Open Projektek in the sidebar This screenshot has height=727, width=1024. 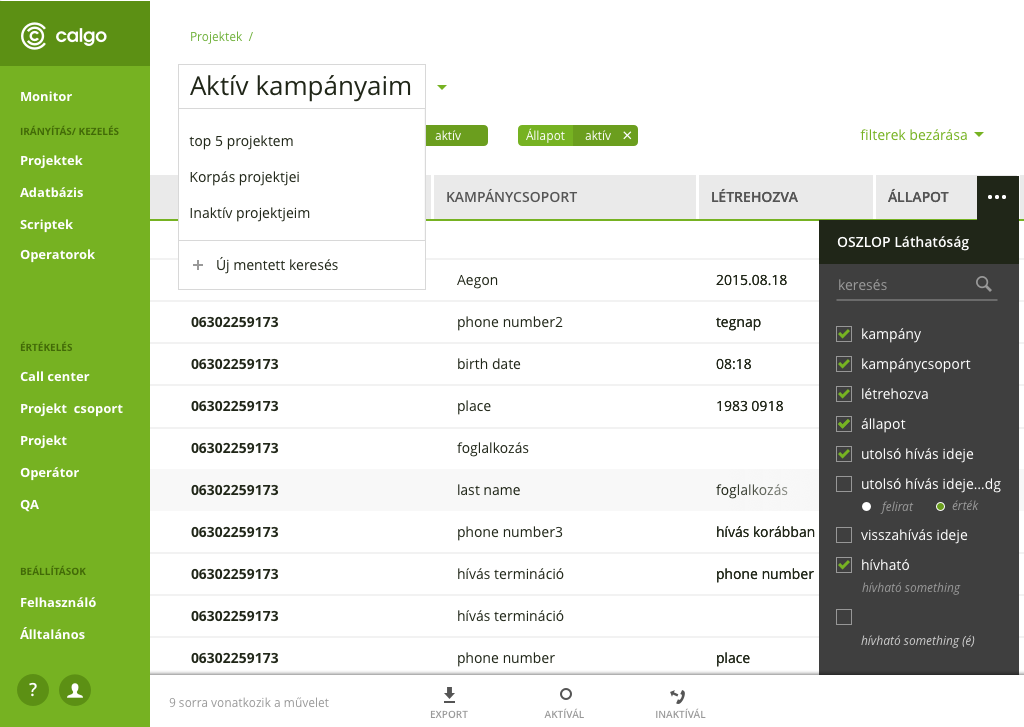click(51, 160)
